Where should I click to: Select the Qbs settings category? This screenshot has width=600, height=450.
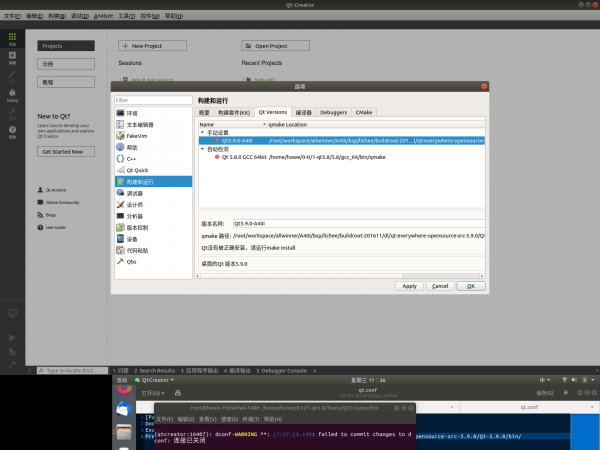[132, 262]
